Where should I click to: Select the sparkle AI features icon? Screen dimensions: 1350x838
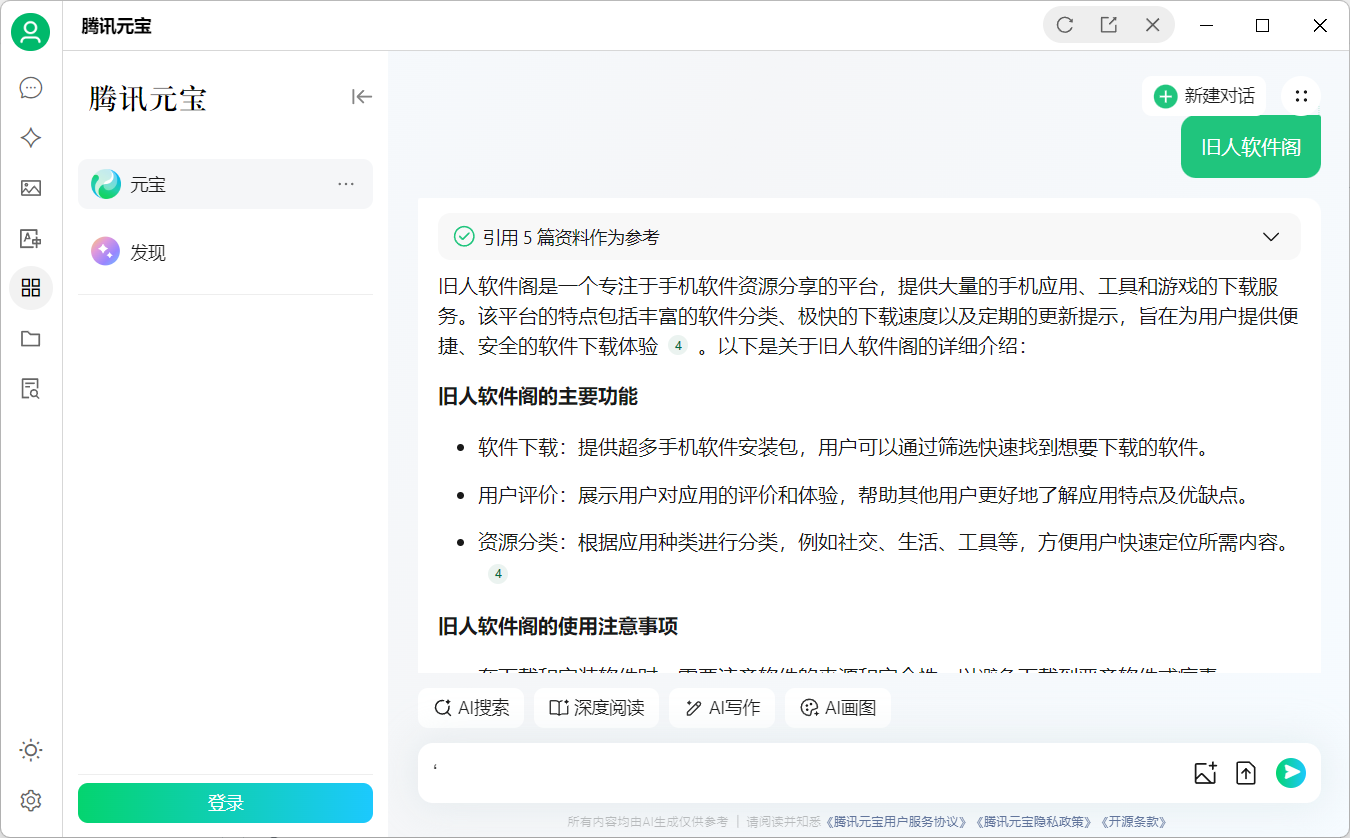point(30,138)
